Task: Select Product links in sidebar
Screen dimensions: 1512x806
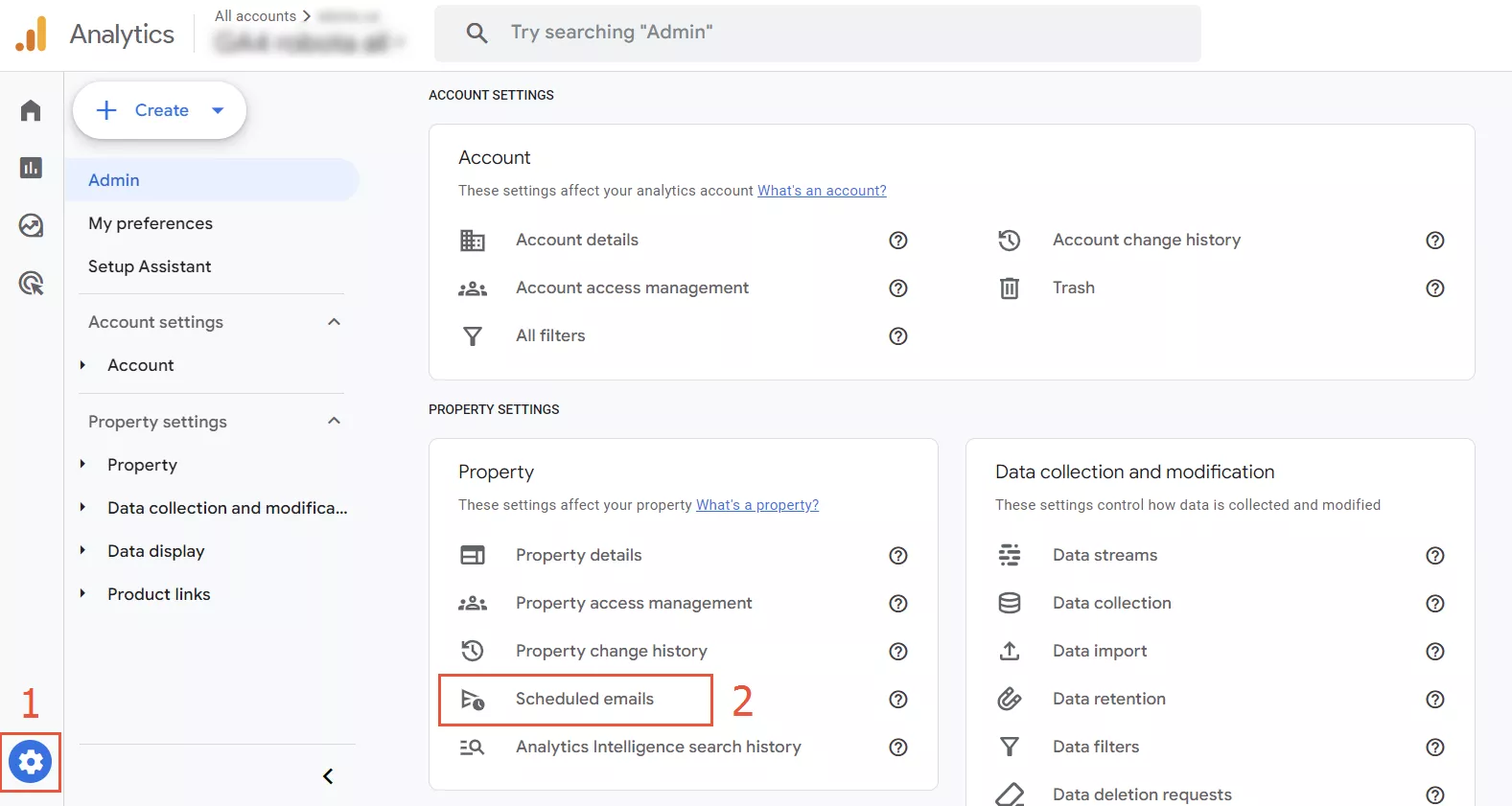Action: [x=159, y=594]
